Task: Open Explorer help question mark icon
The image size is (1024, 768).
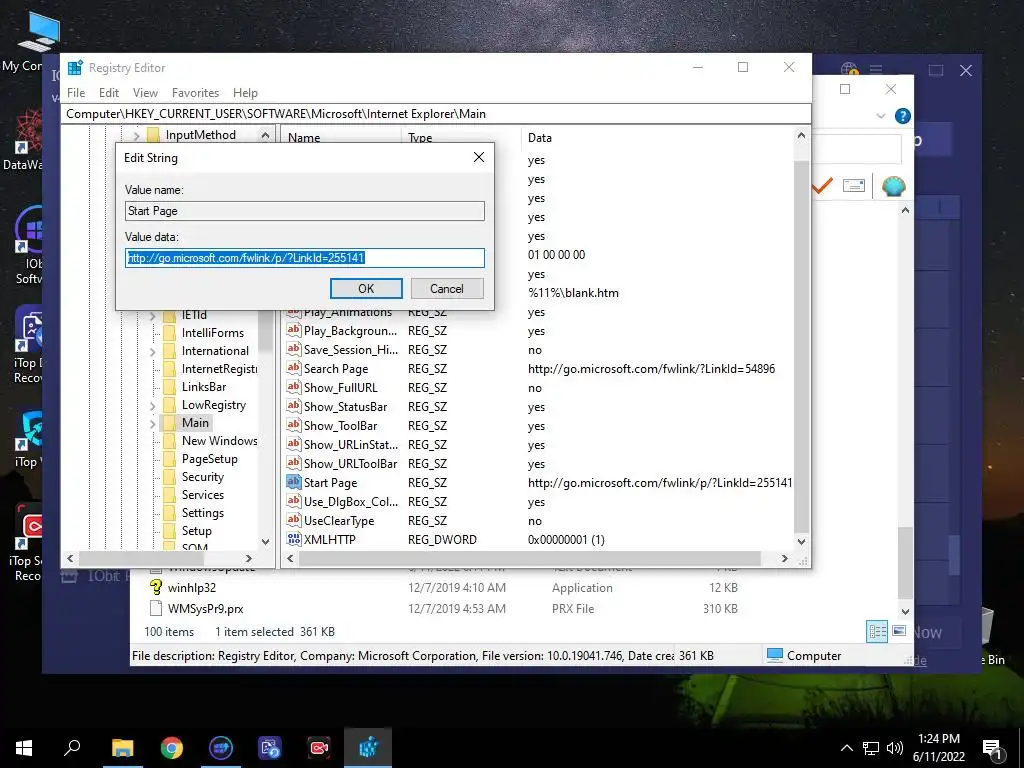Action: coord(903,116)
